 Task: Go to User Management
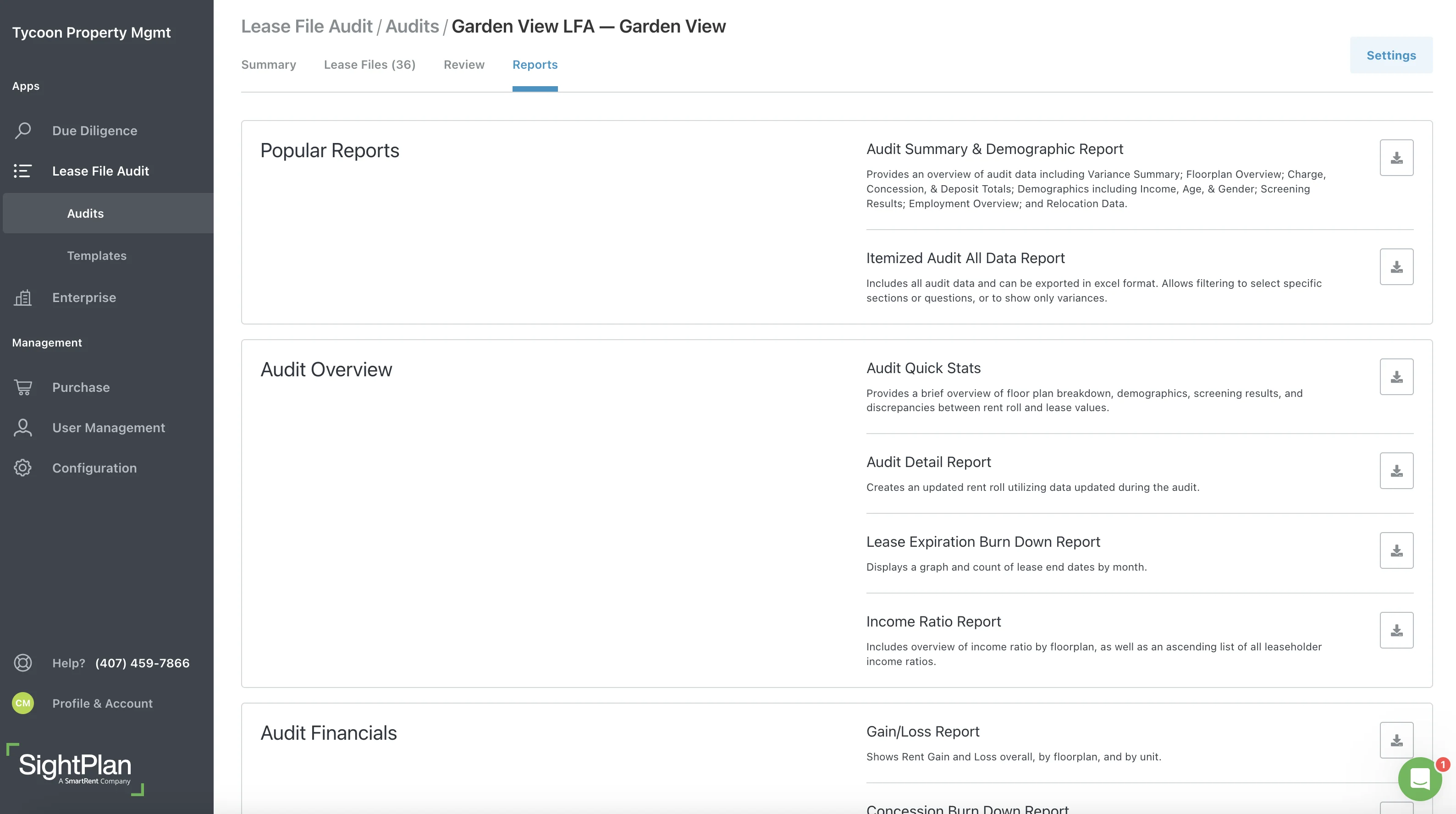pos(109,427)
